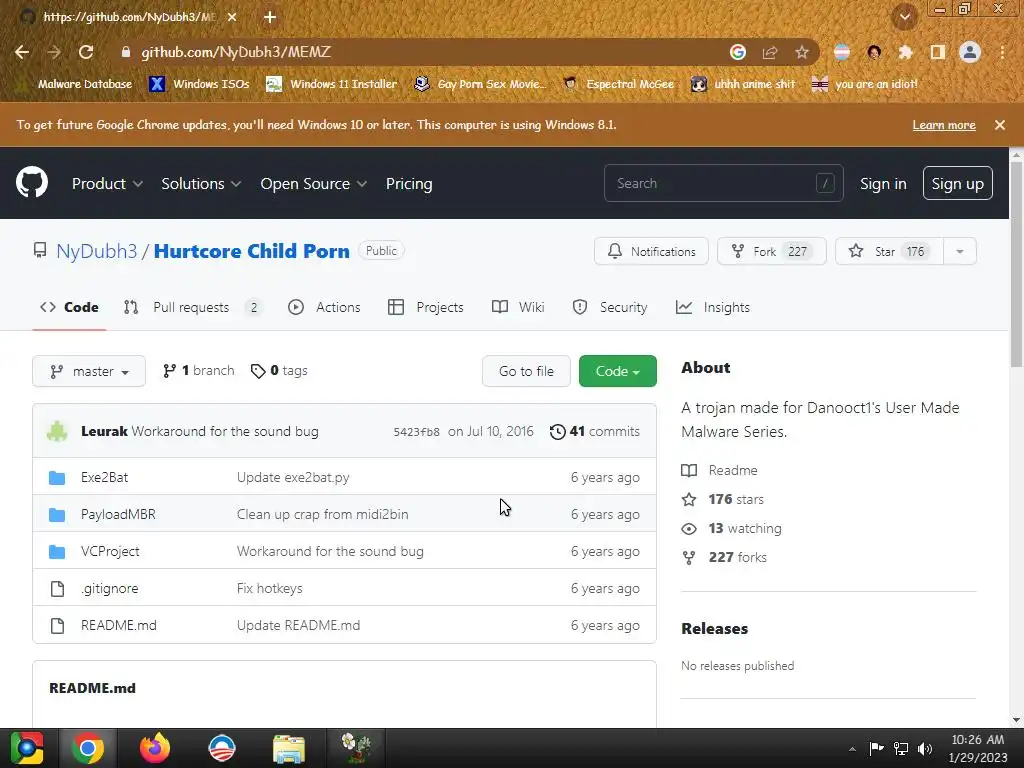Click the Notifications button
The image size is (1024, 768).
(x=651, y=251)
